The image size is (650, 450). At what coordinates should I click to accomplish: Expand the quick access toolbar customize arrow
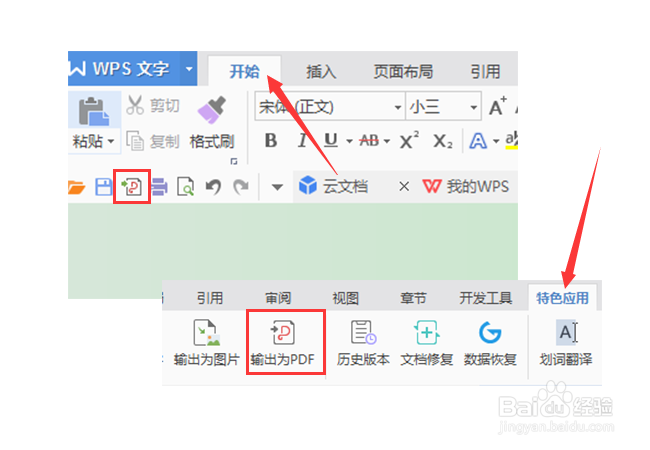[277, 187]
